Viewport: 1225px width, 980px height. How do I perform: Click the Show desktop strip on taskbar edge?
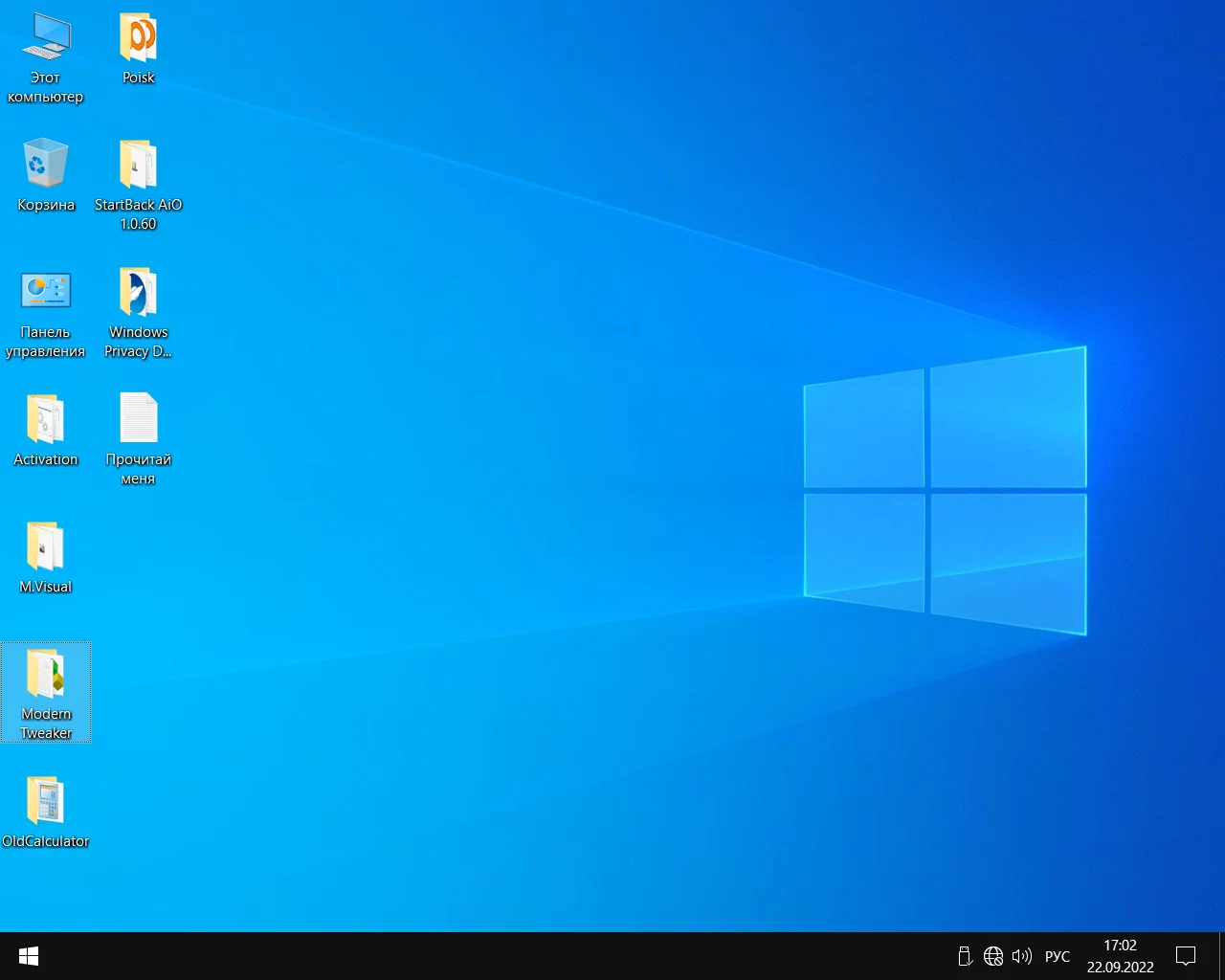pos(1222,956)
